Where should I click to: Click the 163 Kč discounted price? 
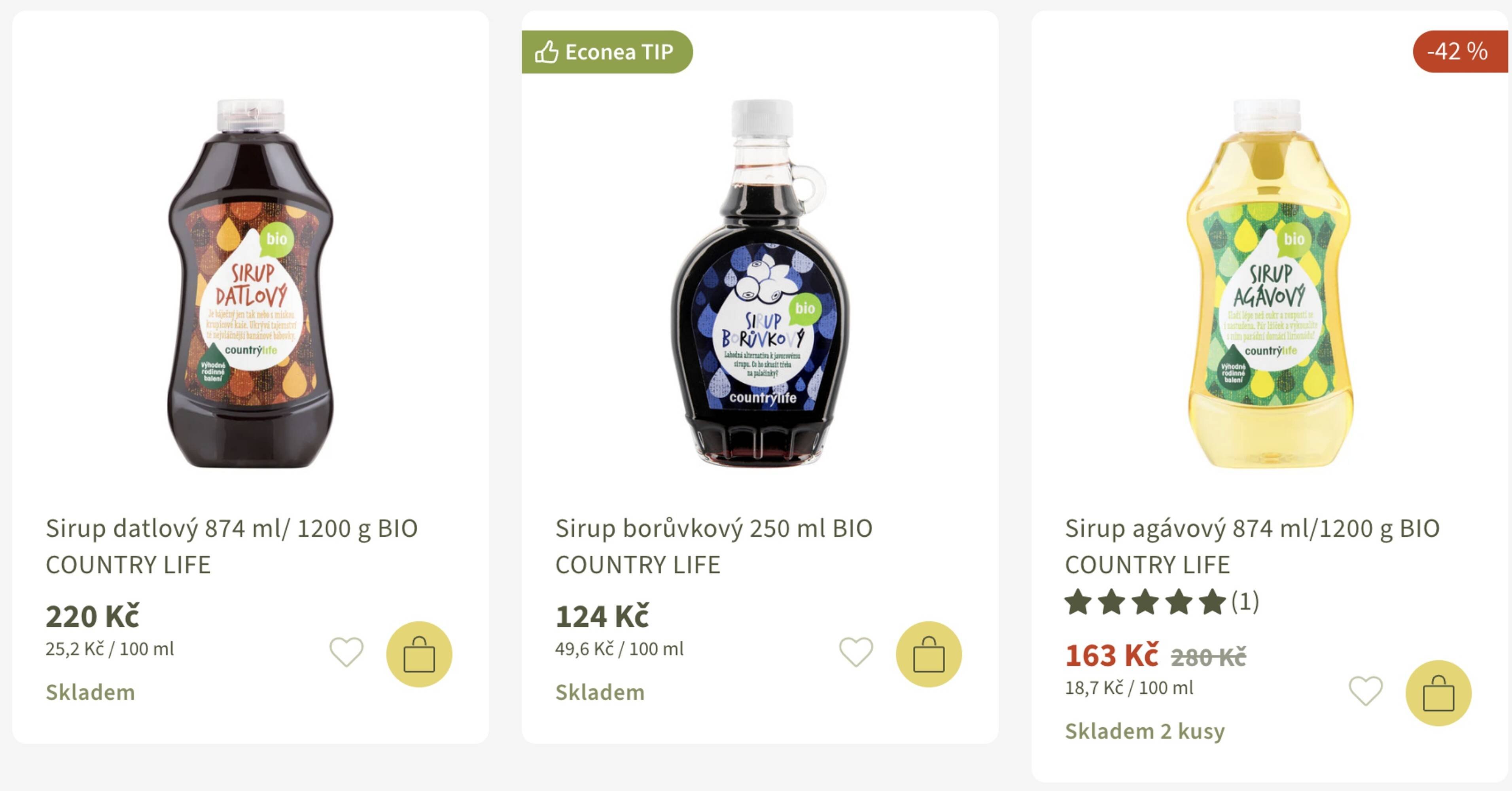tap(1112, 655)
